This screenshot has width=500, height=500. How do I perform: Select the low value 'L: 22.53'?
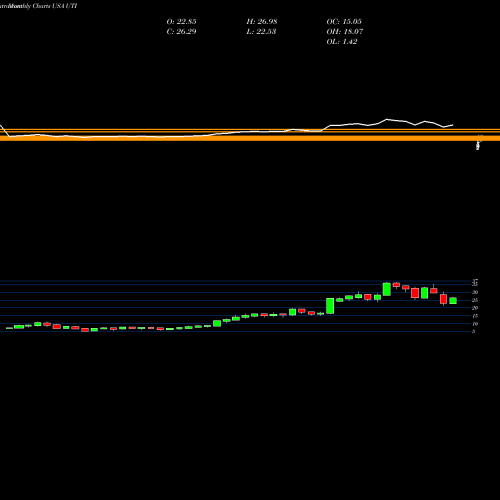point(261,31)
